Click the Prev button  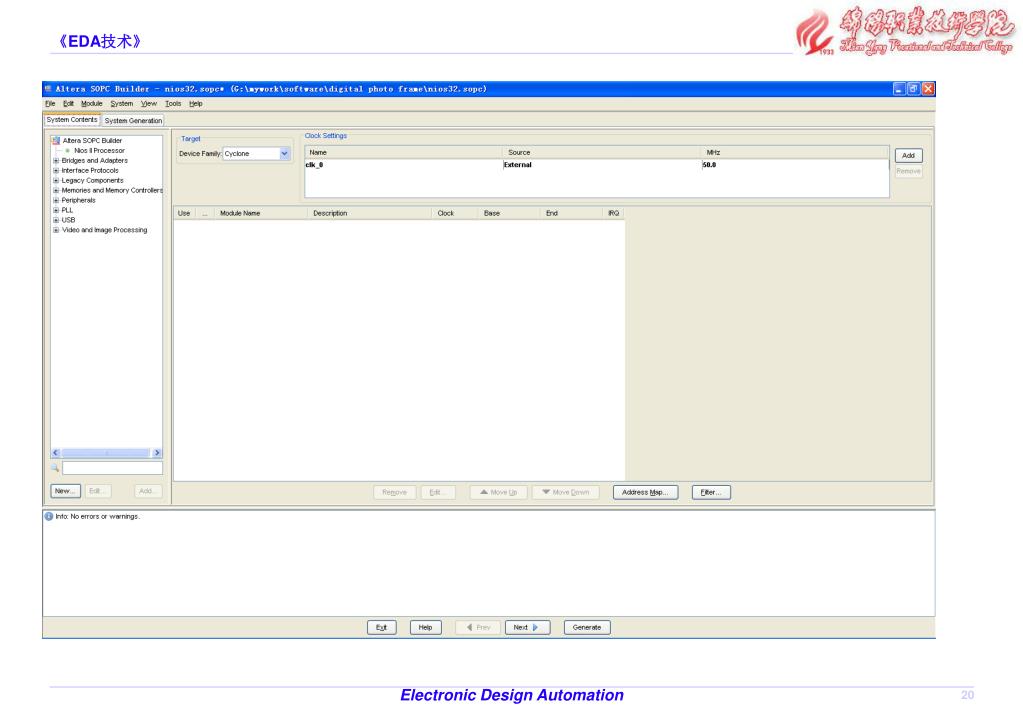[x=478, y=628]
